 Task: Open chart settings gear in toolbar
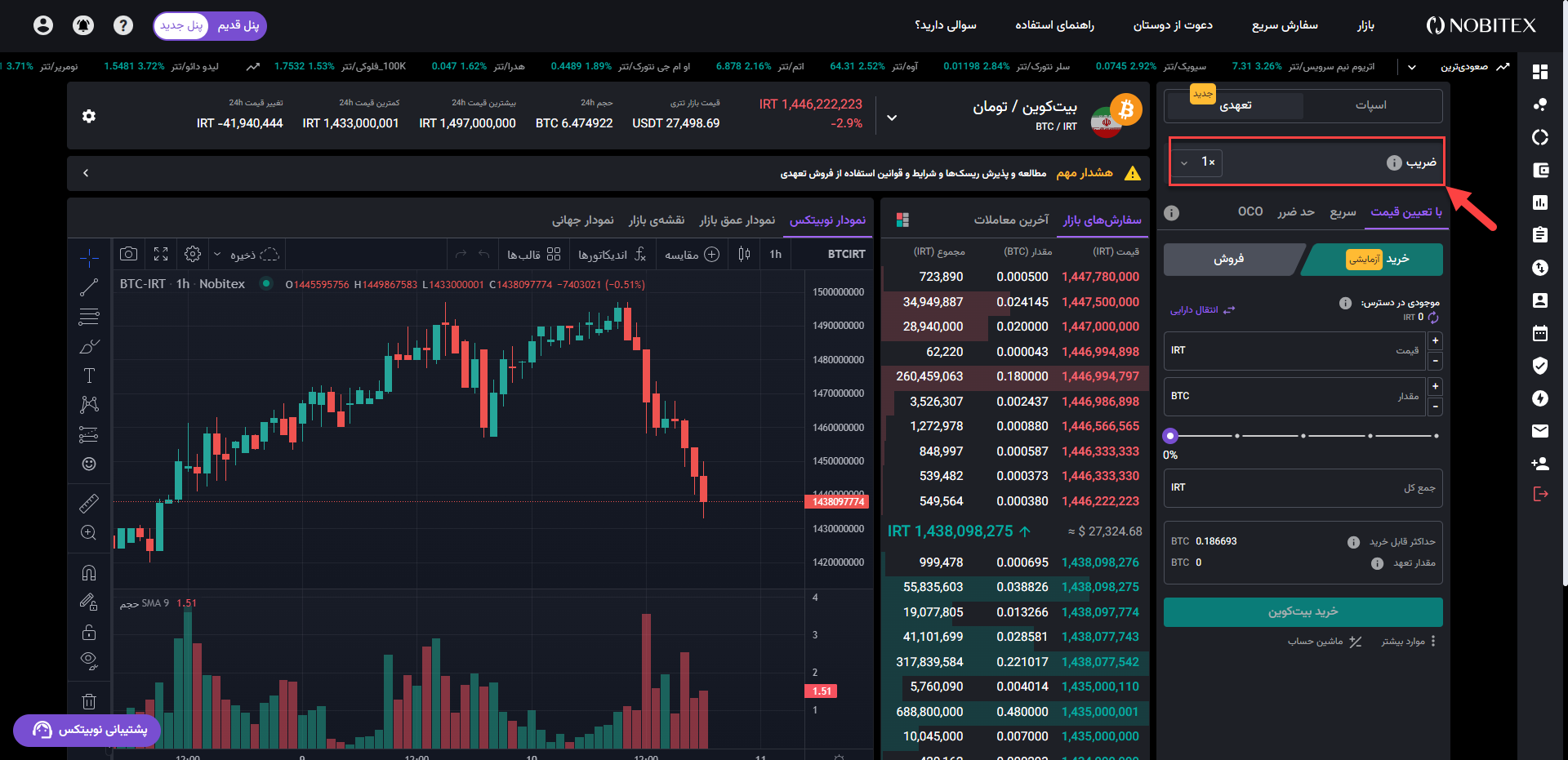[x=193, y=254]
